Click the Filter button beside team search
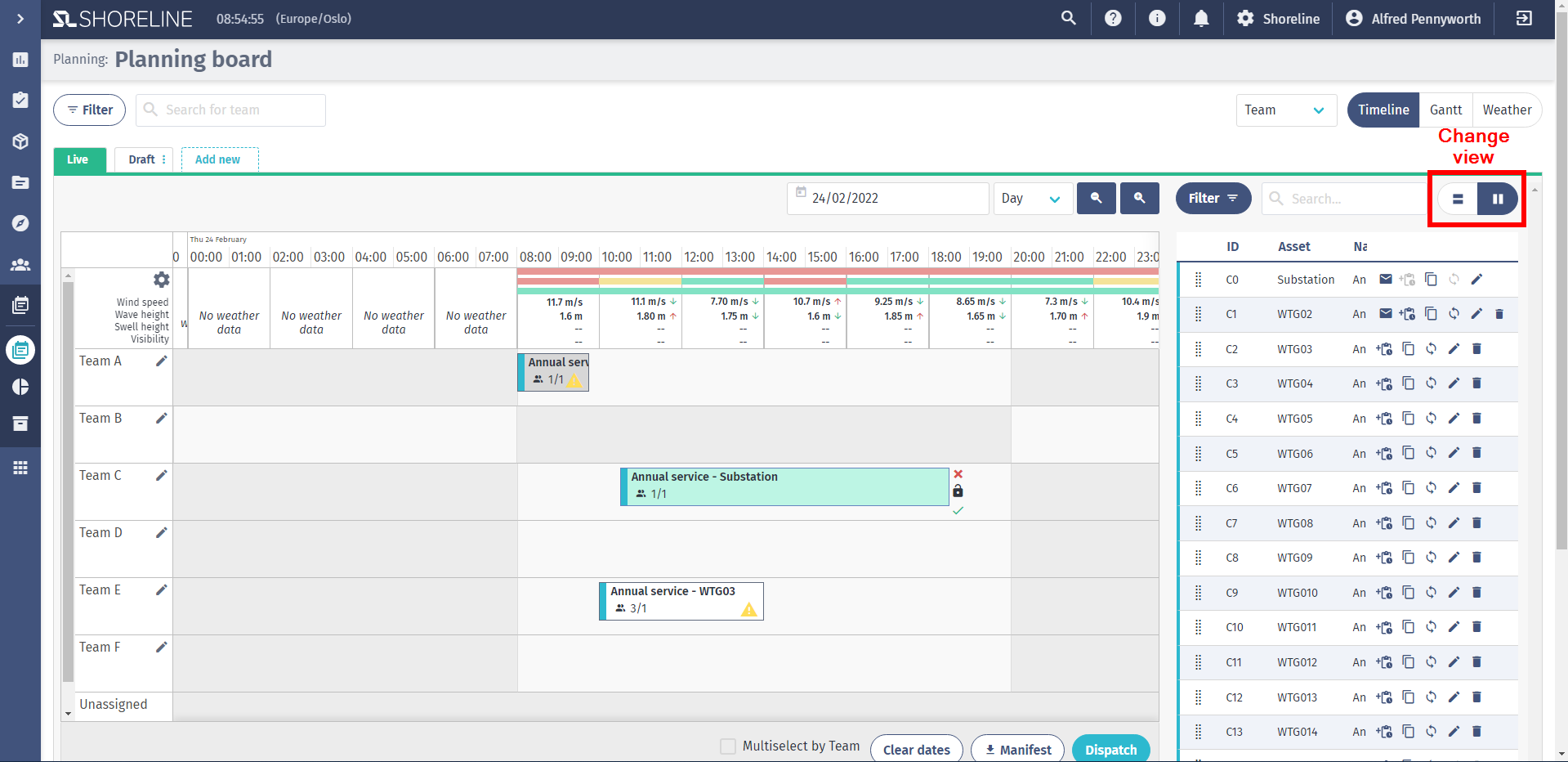This screenshot has width=1568, height=762. pyautogui.click(x=90, y=110)
